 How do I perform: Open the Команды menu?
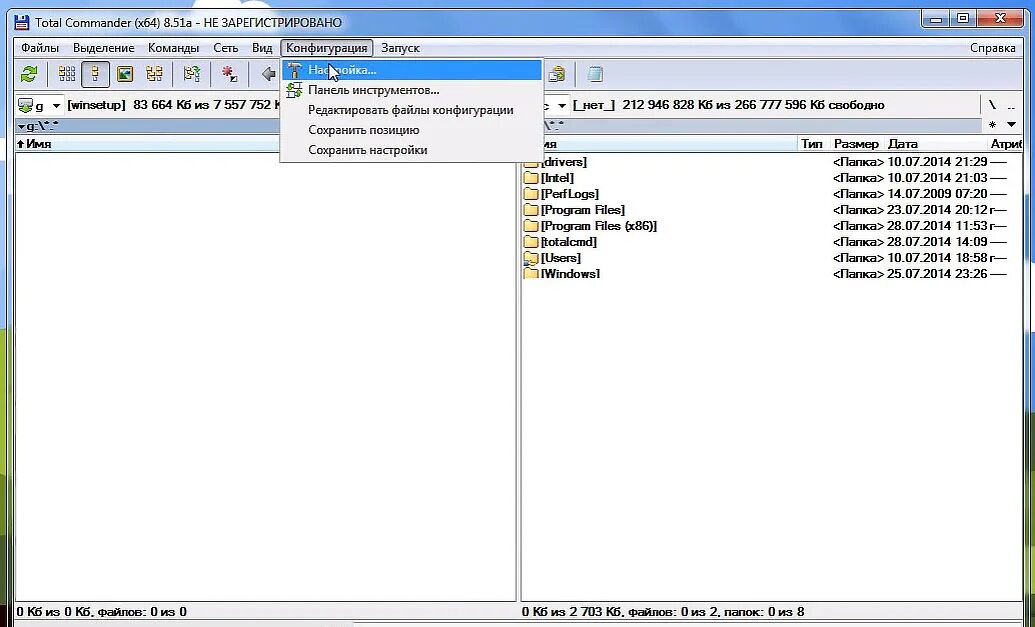pyautogui.click(x=174, y=48)
